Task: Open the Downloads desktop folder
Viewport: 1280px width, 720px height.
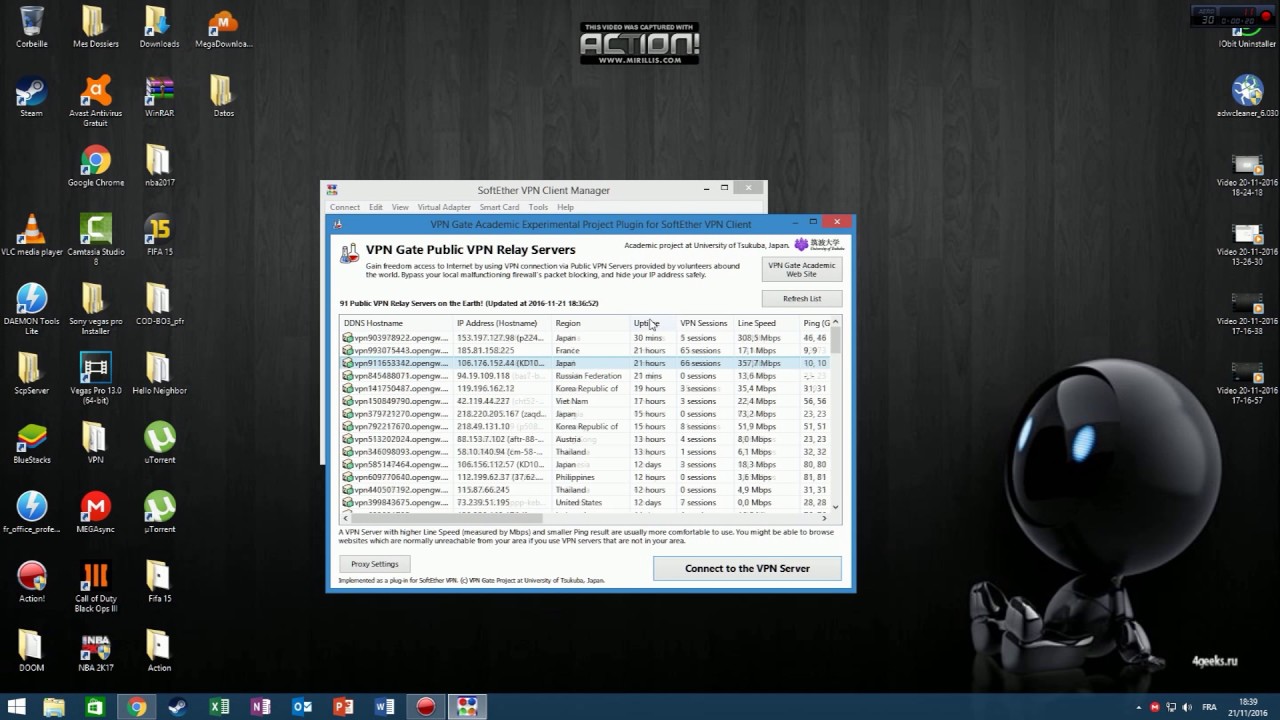Action: [159, 27]
